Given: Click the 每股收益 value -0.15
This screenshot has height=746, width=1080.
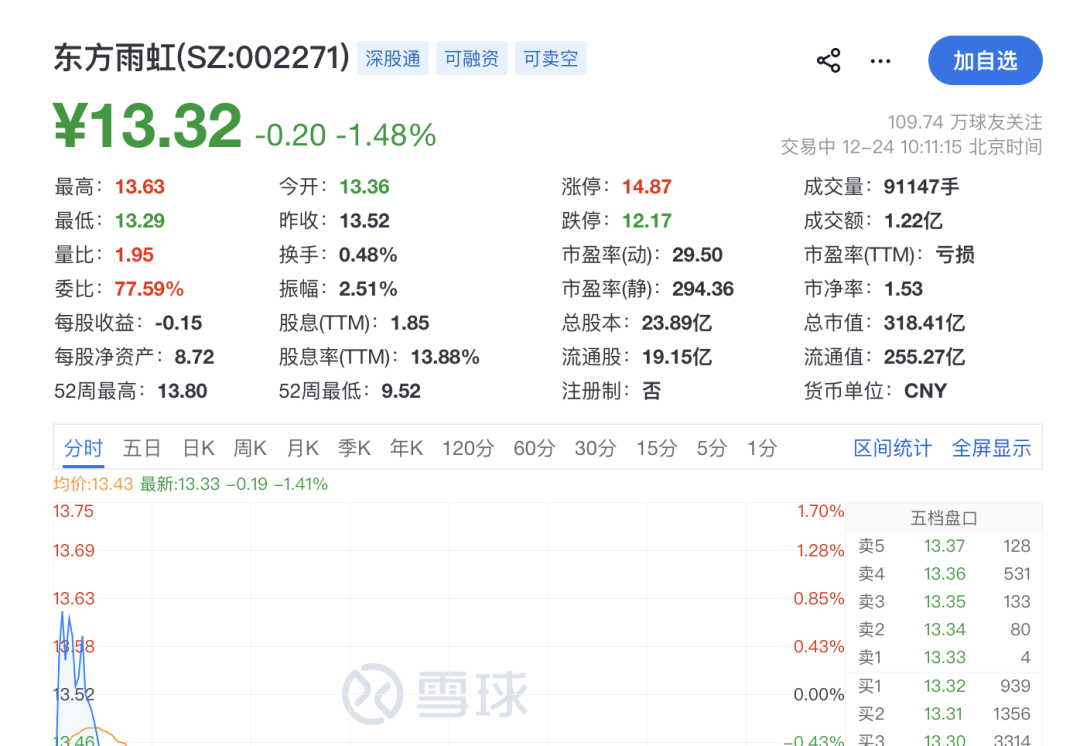Looking at the screenshot, I should (x=179, y=323).
